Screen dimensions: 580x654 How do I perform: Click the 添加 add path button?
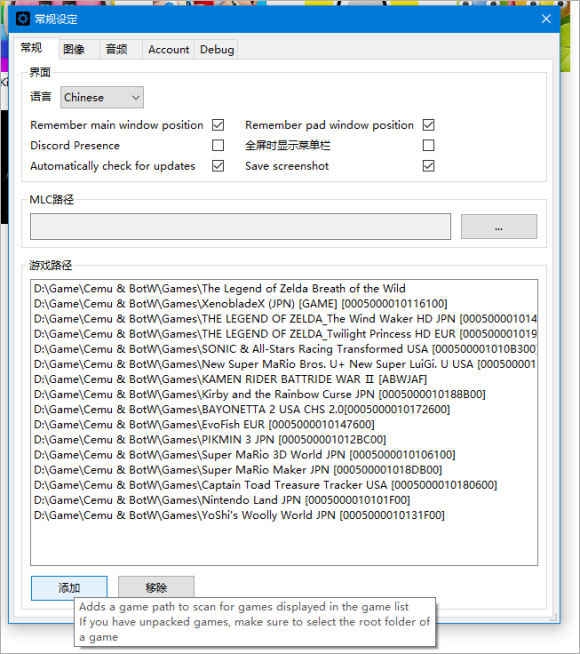coord(69,588)
